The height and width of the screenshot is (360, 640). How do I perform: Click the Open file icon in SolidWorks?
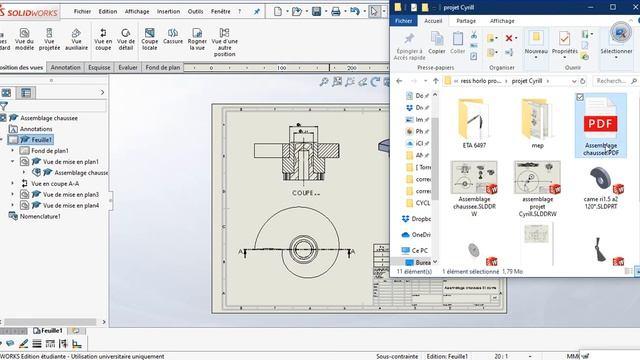[296, 11]
